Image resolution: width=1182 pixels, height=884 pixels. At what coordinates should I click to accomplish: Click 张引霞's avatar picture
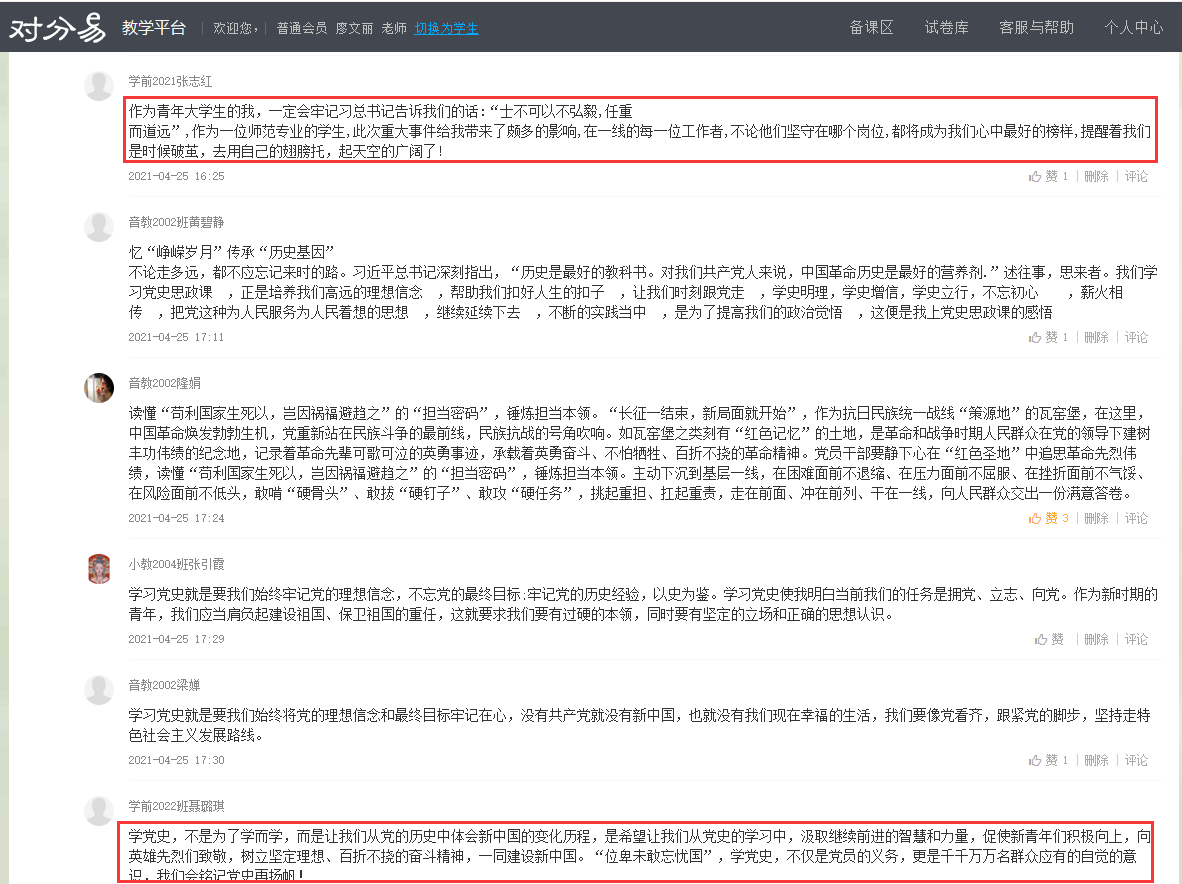coord(99,568)
